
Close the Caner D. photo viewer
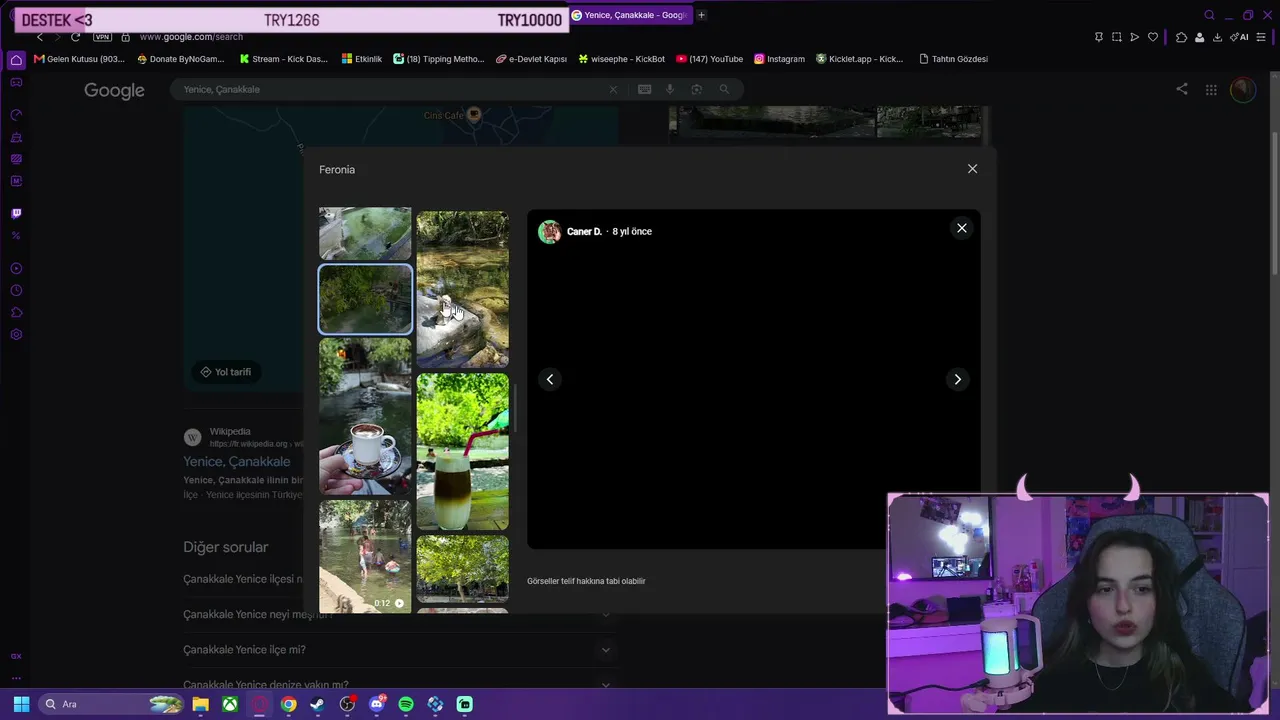[962, 228]
